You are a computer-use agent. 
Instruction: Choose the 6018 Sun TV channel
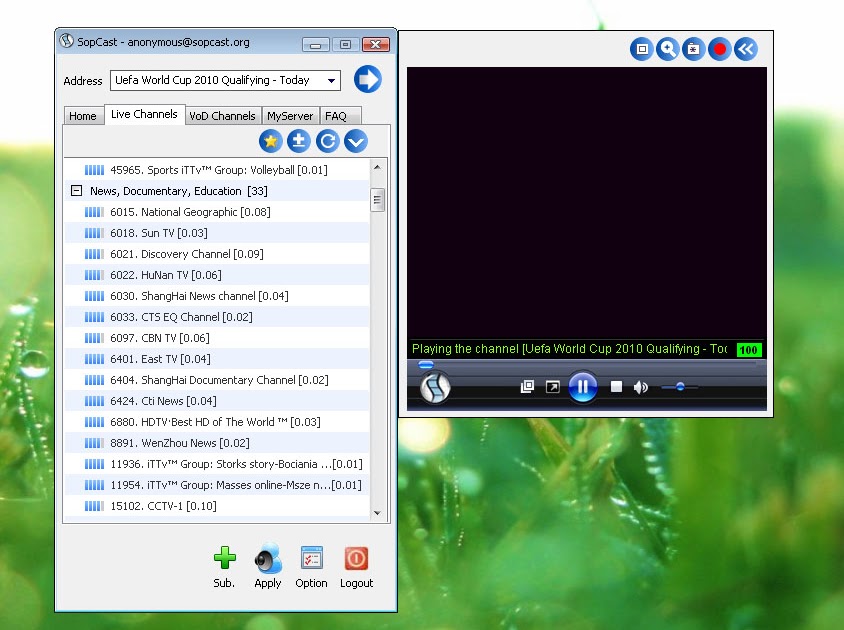[217, 233]
